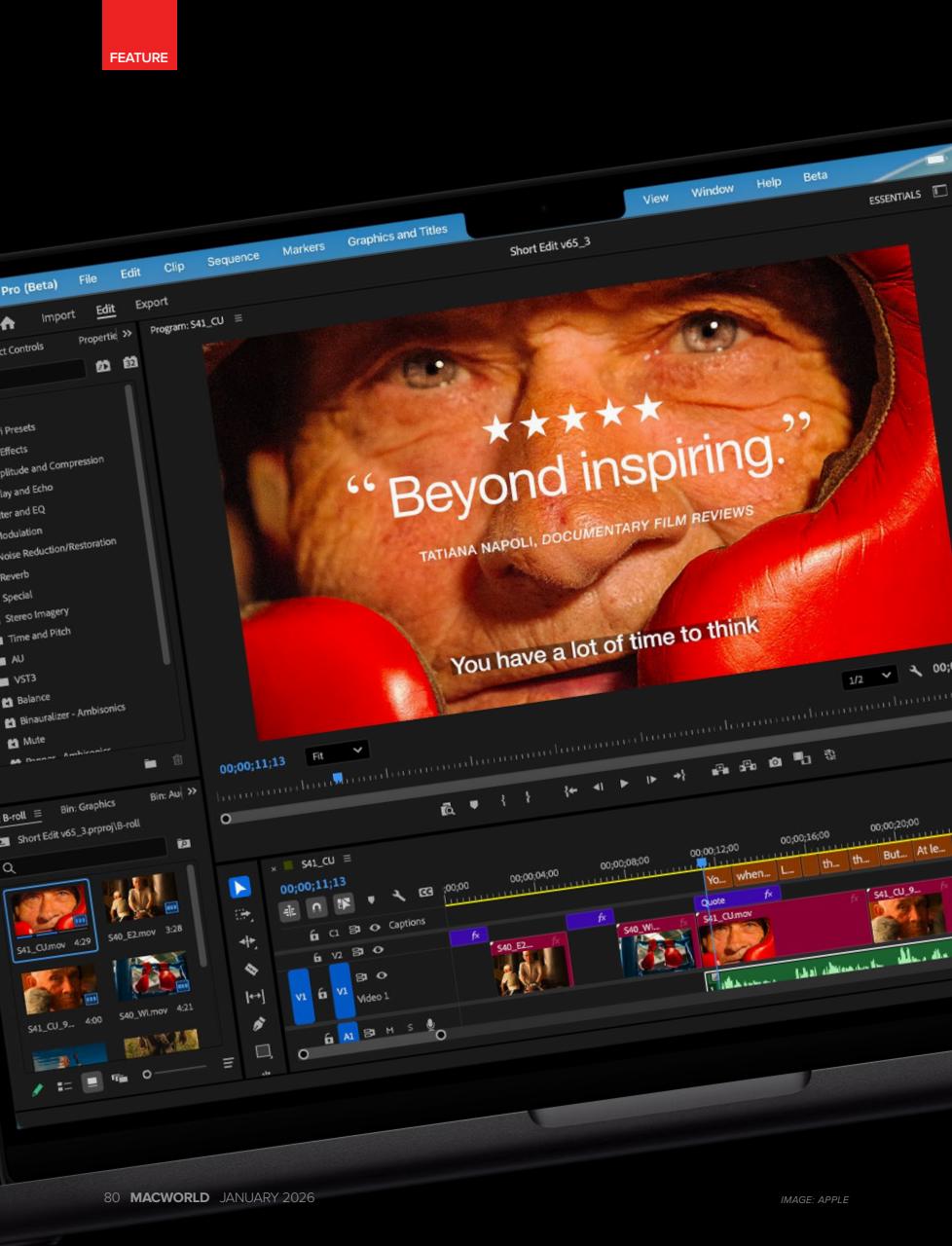Open the Markers menu

tap(304, 246)
